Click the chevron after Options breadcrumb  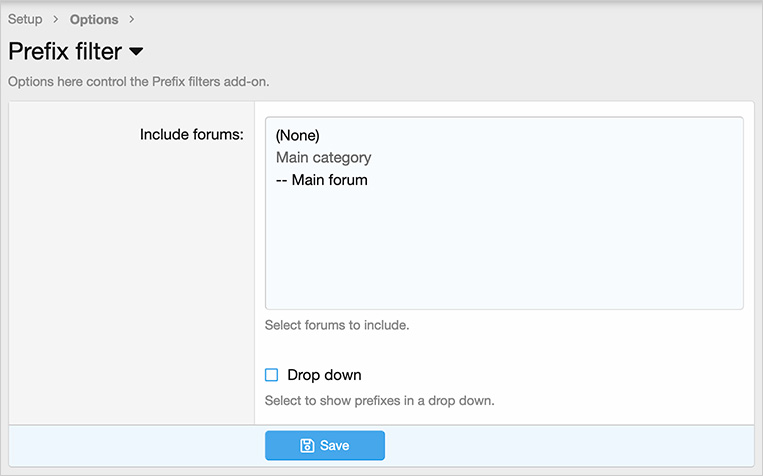click(x=131, y=19)
